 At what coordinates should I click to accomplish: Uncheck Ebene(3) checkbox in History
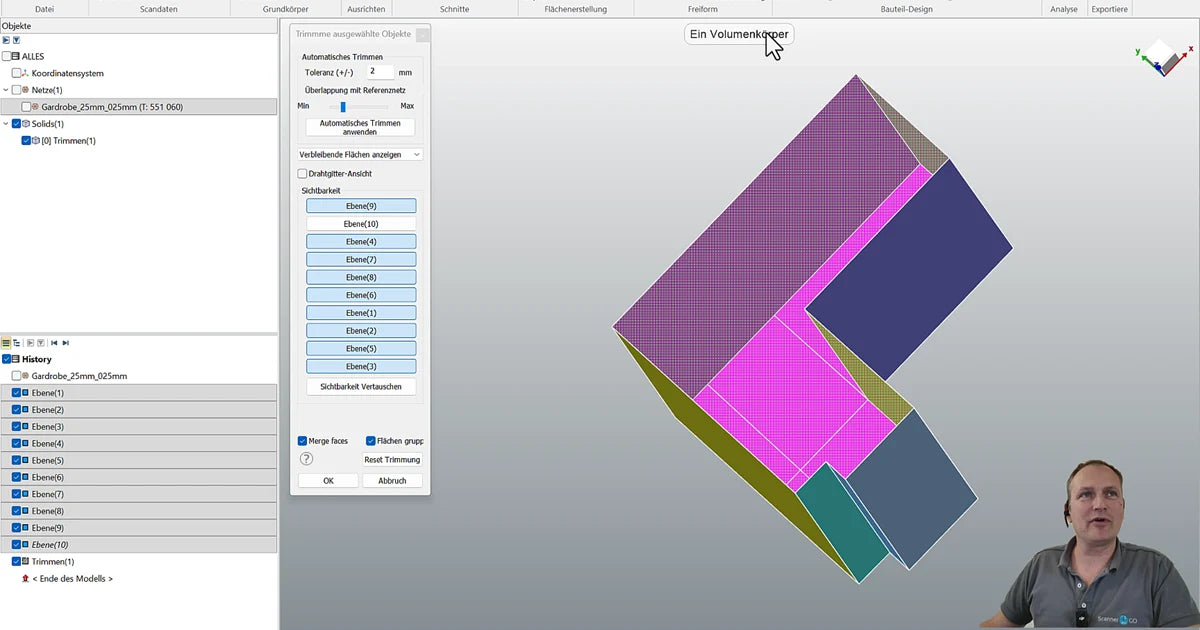(x=16, y=427)
